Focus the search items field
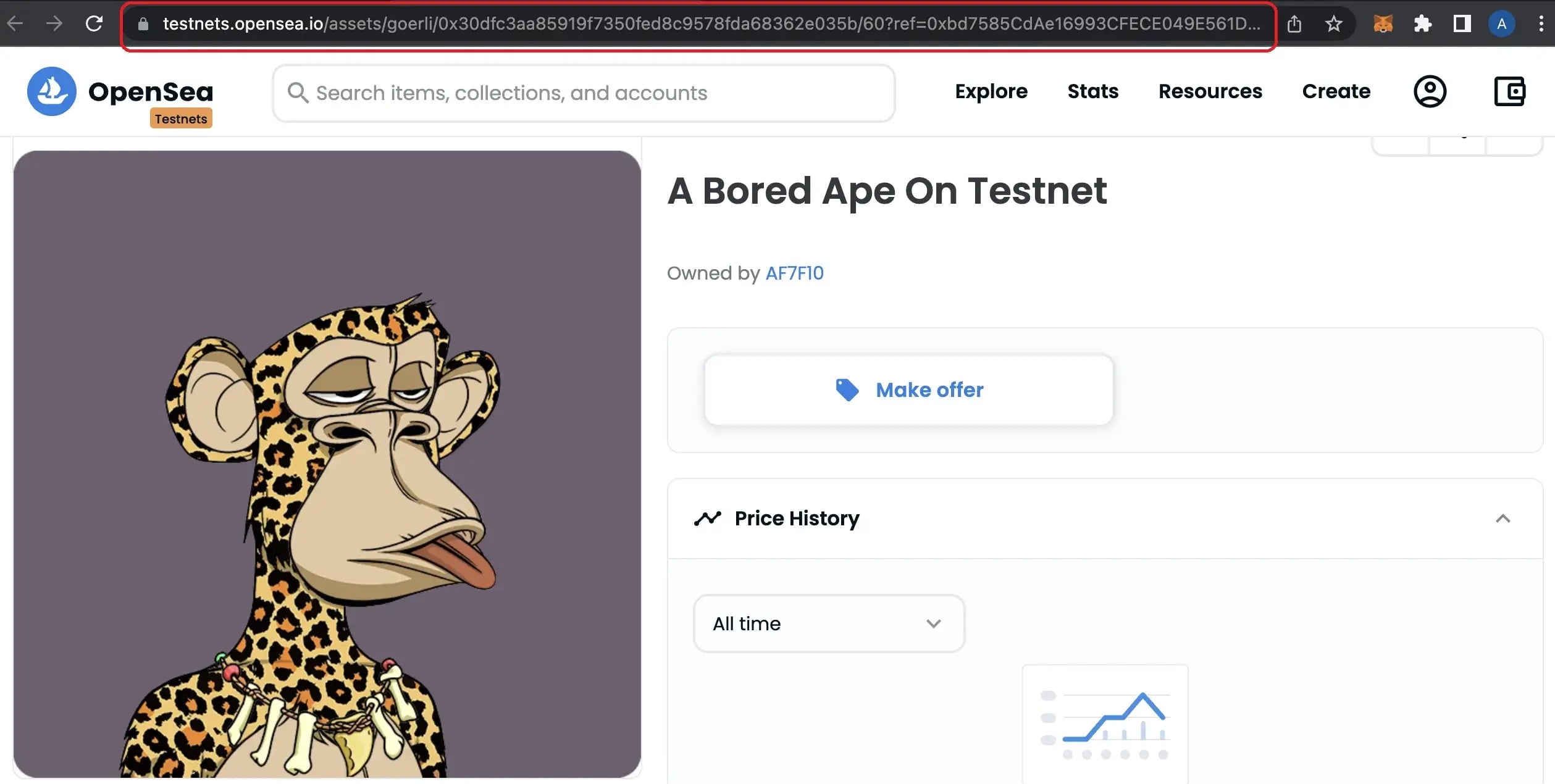The height and width of the screenshot is (784, 1555). click(584, 93)
